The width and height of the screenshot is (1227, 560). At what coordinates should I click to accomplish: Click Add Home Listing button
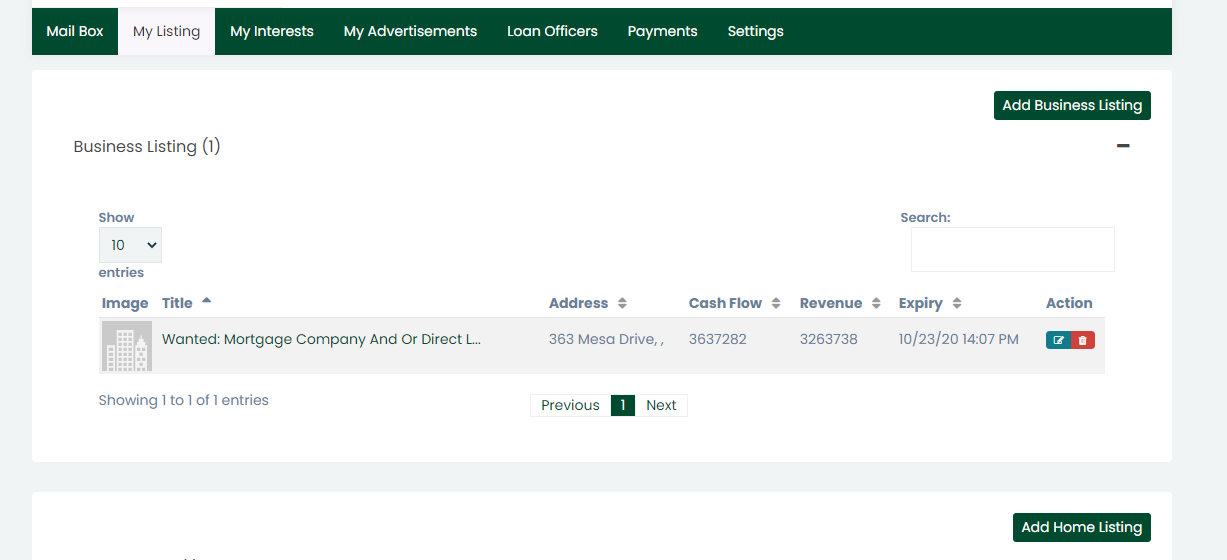[x=1081, y=527]
